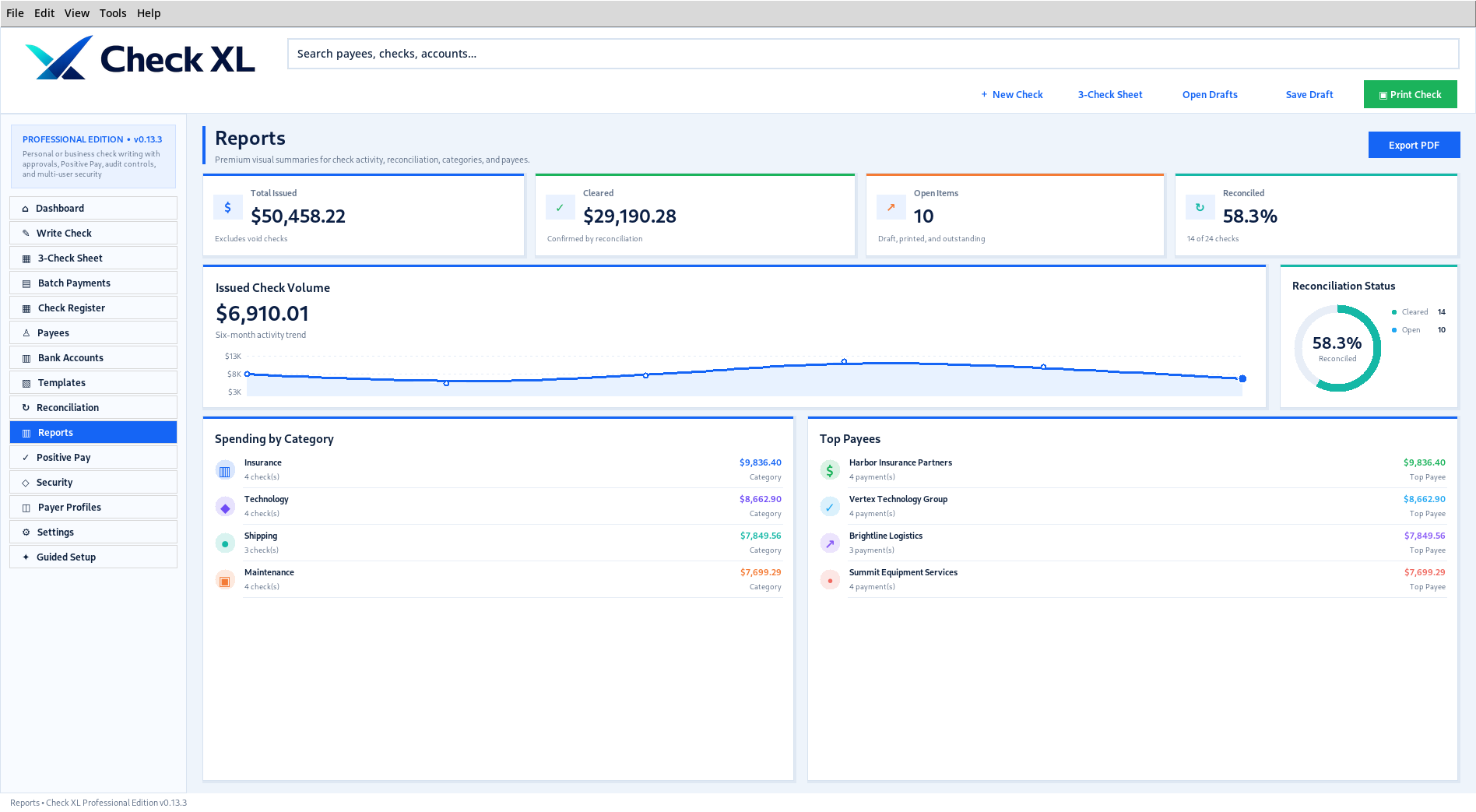Click the Insurance category icon

225,470
